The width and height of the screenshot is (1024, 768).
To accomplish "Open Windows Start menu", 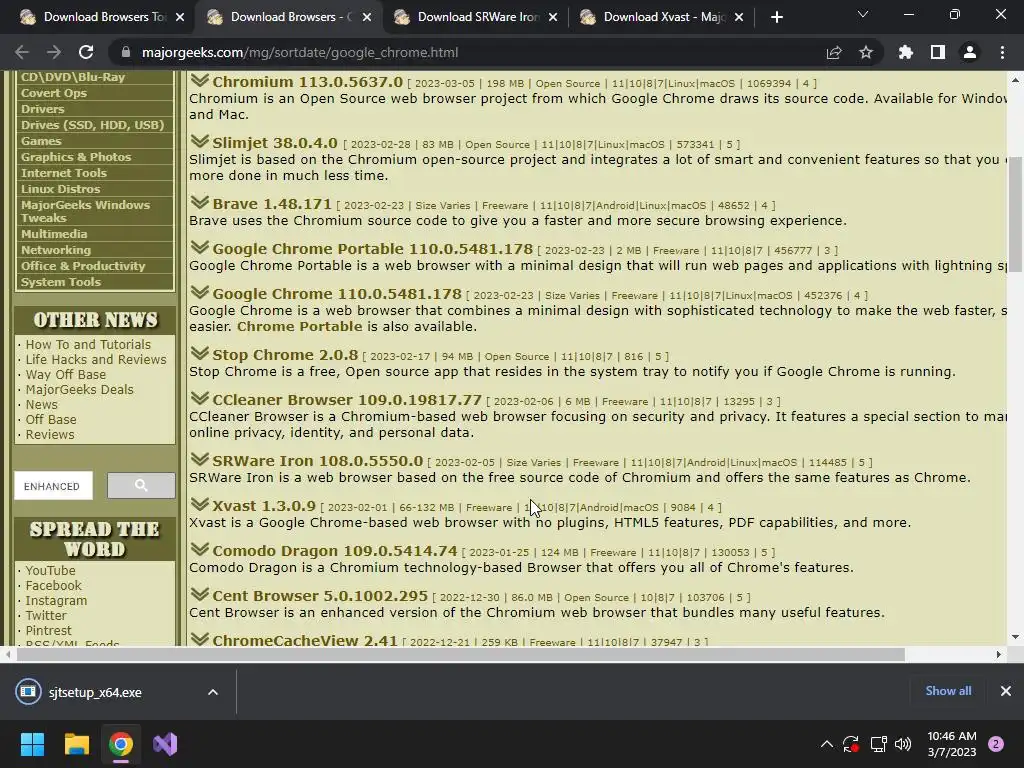I will [x=32, y=744].
